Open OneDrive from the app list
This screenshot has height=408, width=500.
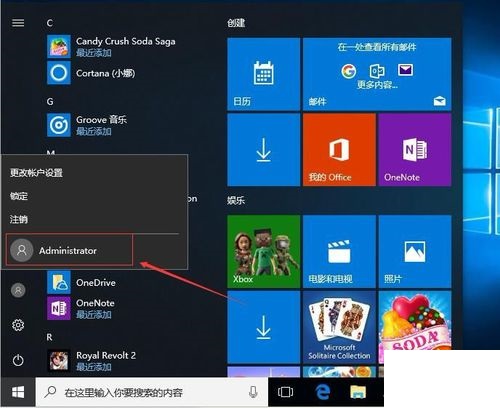pyautogui.click(x=82, y=282)
